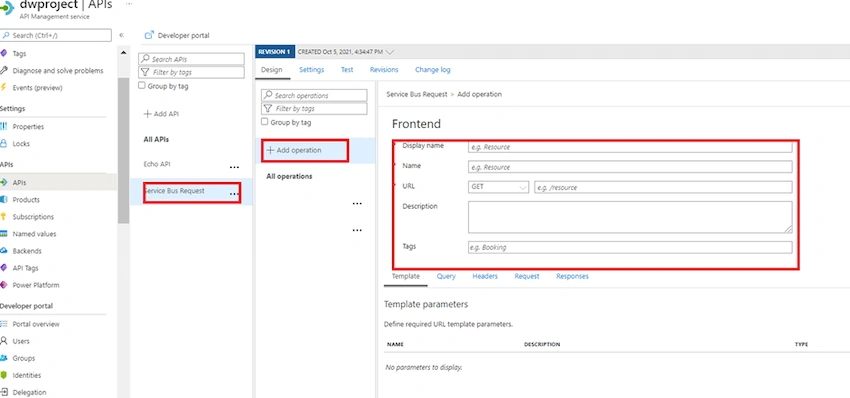This screenshot has height=398, width=850.
Task: Open the second operation ellipsis under All operations
Action: 357,230
